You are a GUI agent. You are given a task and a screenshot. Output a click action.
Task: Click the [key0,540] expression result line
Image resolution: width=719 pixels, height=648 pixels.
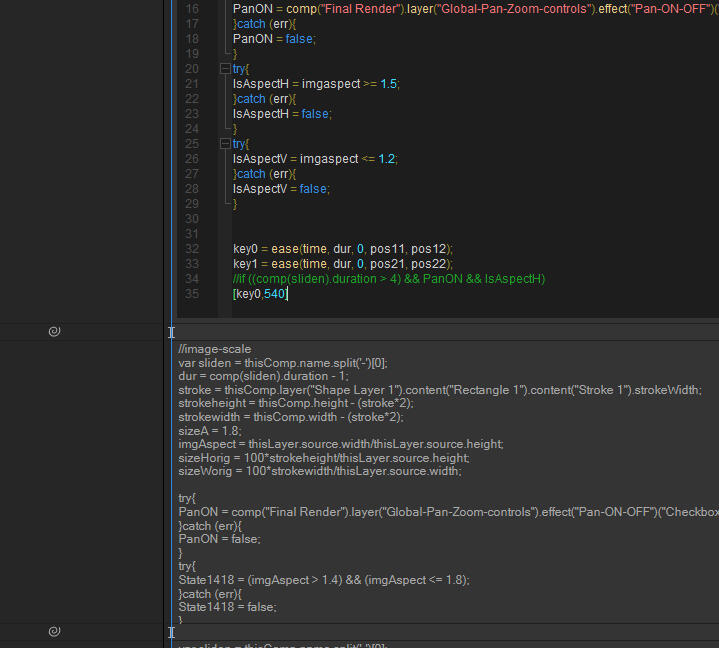coord(260,294)
